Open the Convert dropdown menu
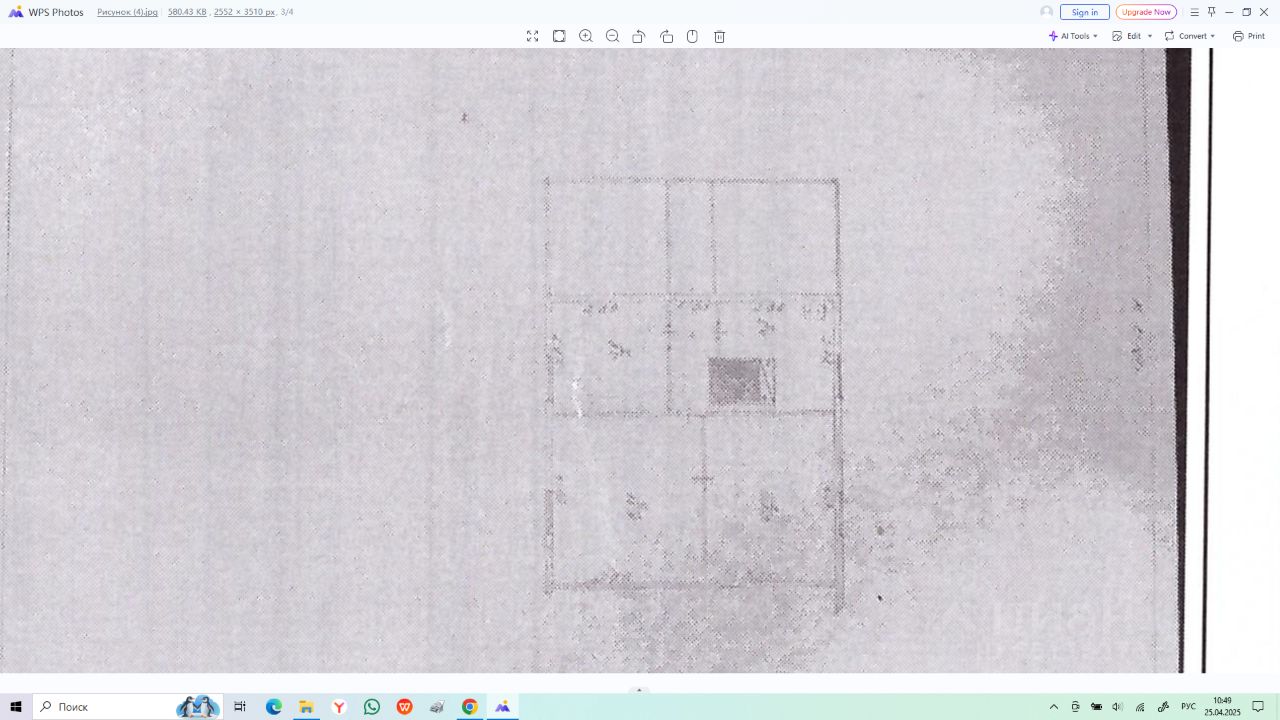The width and height of the screenshot is (1280, 720). [1190, 36]
